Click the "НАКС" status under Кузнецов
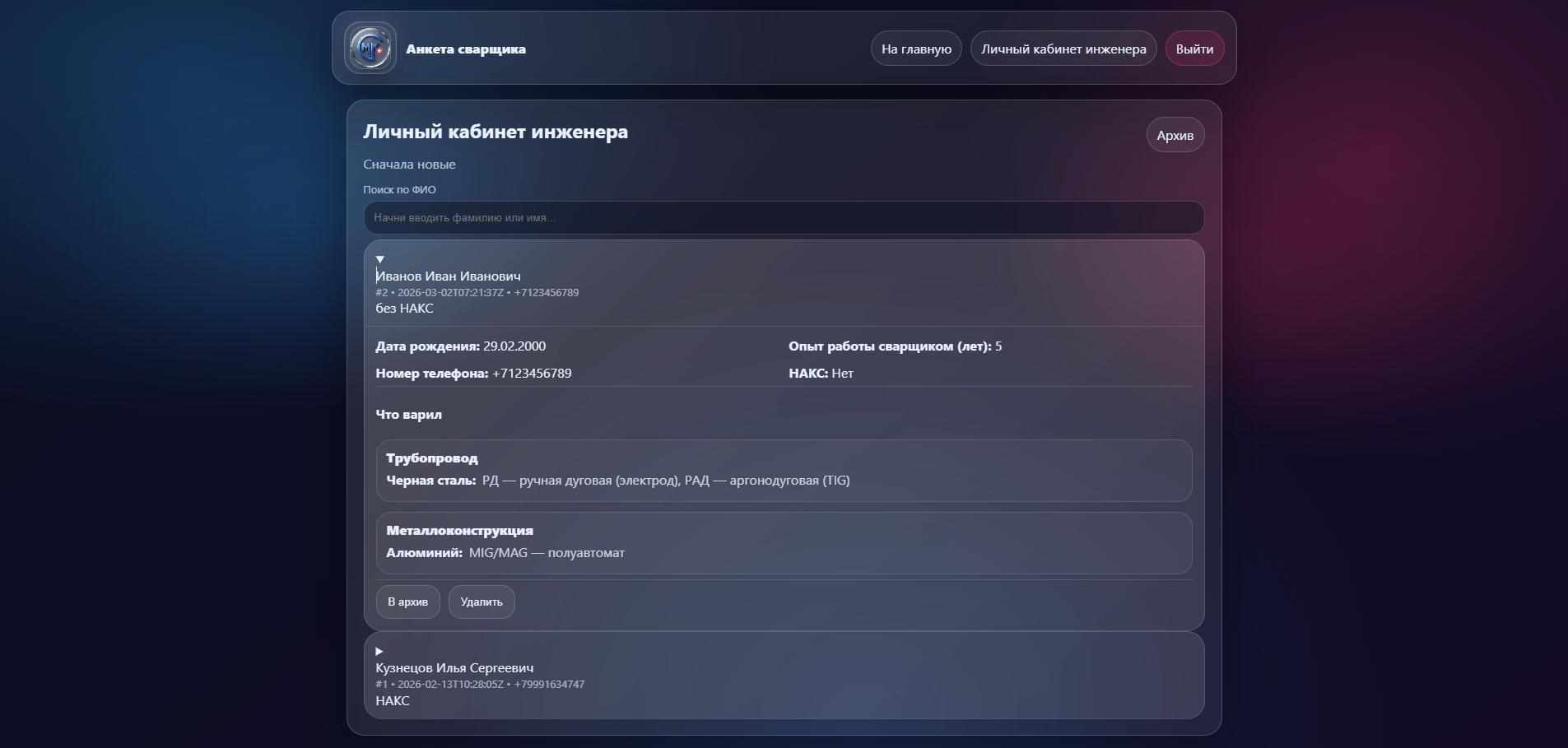1568x748 pixels. [393, 701]
